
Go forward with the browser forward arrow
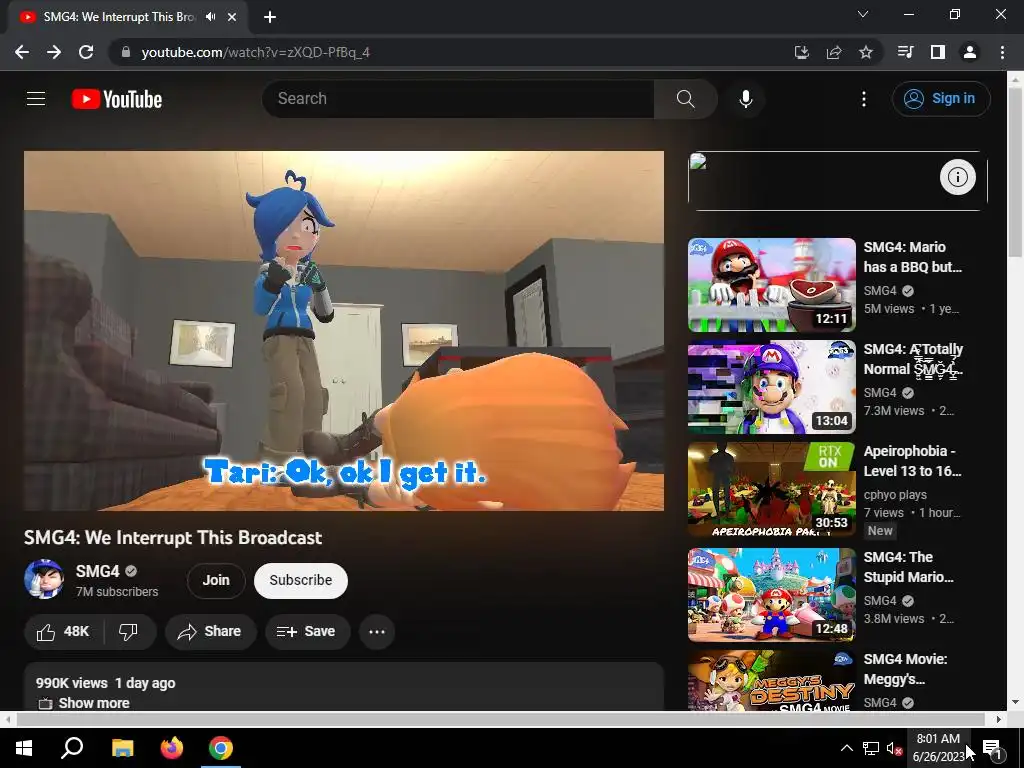[54, 52]
